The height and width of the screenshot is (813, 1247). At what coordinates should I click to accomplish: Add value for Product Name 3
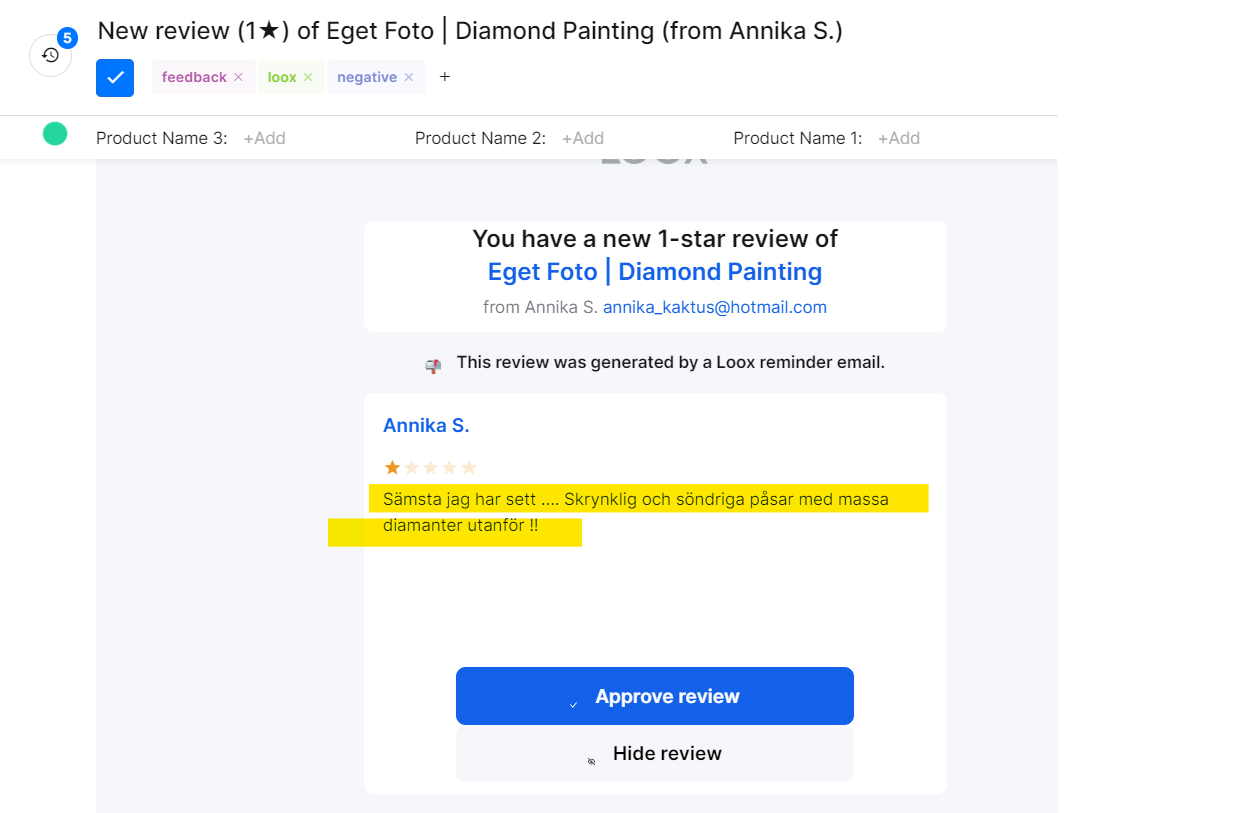tap(264, 139)
